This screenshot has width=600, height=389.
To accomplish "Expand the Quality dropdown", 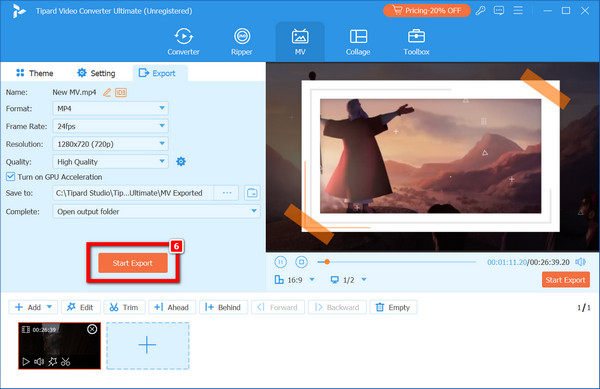I will point(110,162).
